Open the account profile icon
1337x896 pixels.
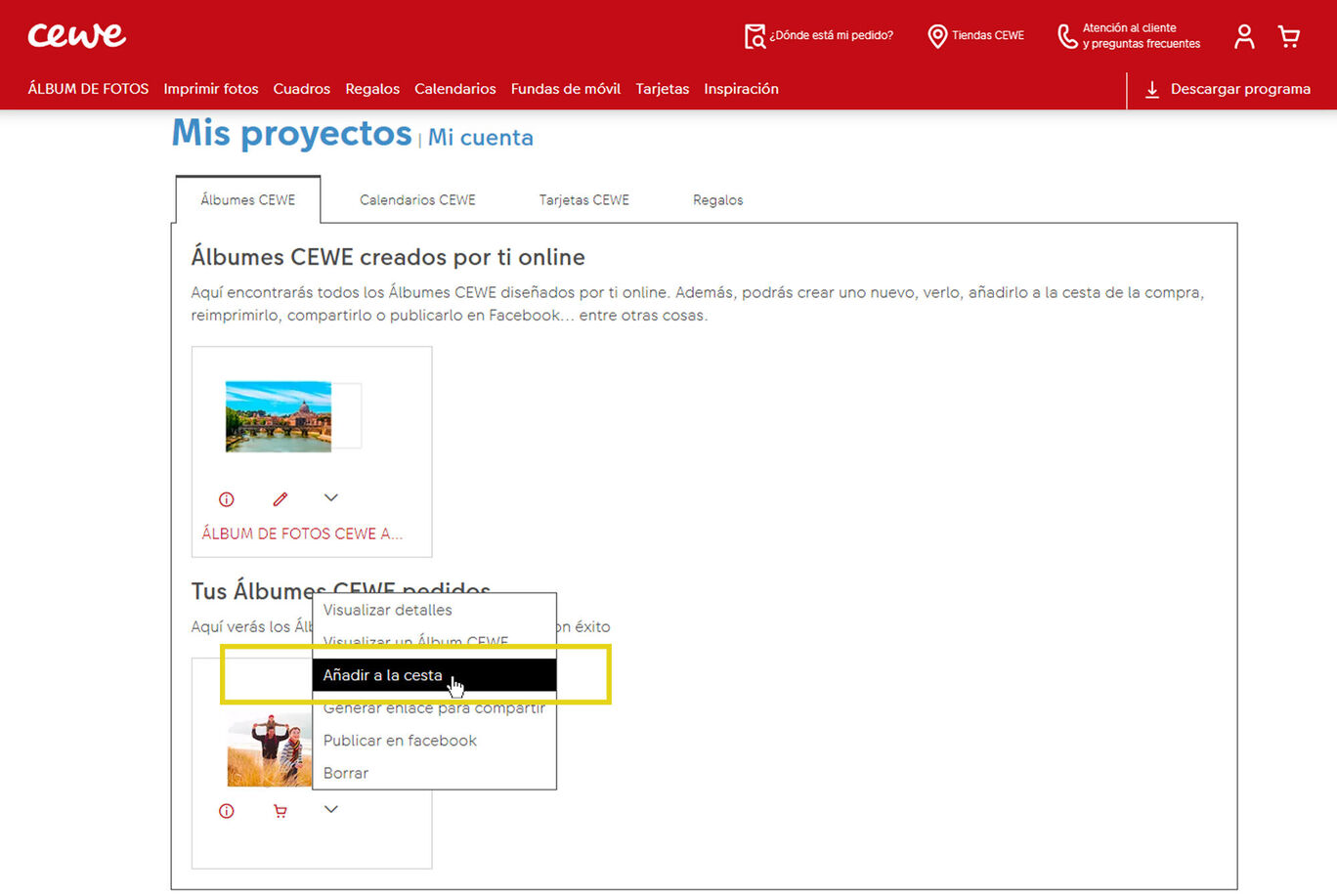pyautogui.click(x=1243, y=35)
